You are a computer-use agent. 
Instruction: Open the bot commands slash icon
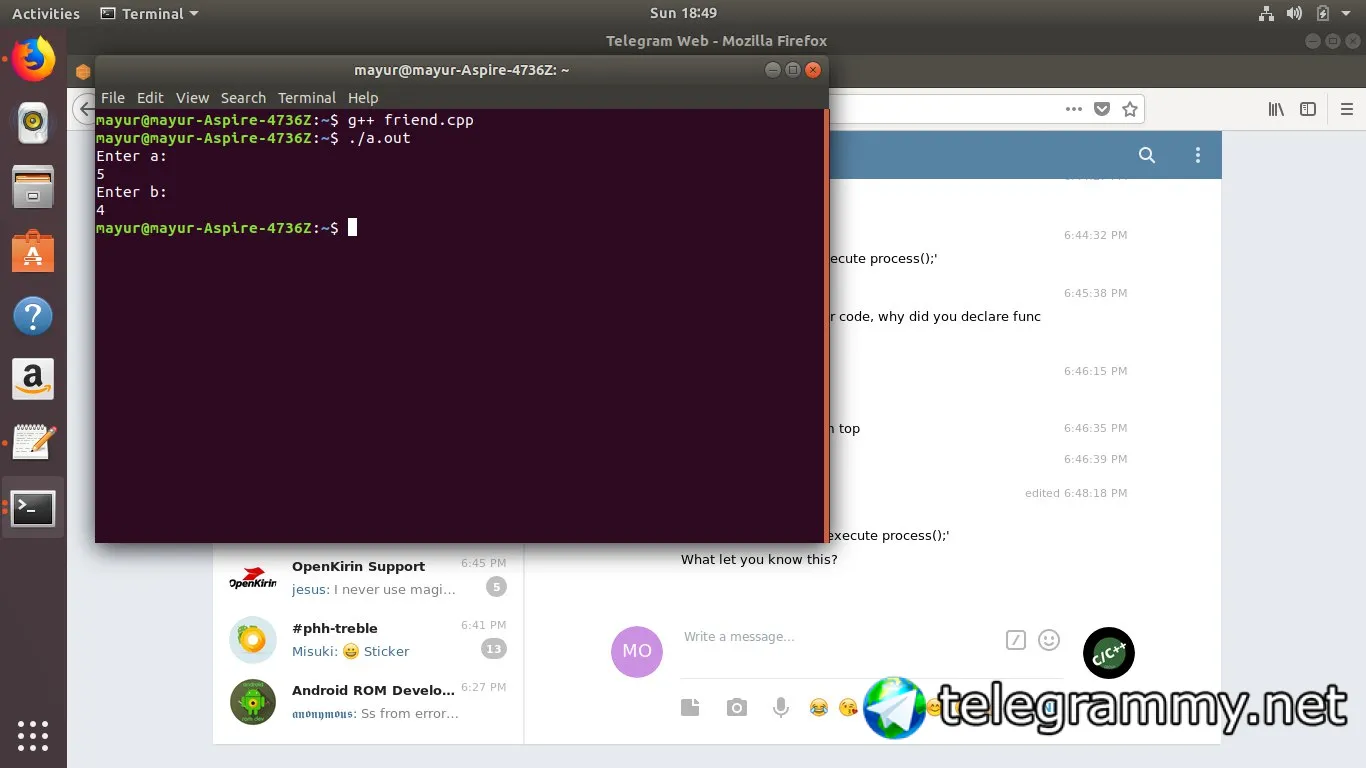point(1016,640)
